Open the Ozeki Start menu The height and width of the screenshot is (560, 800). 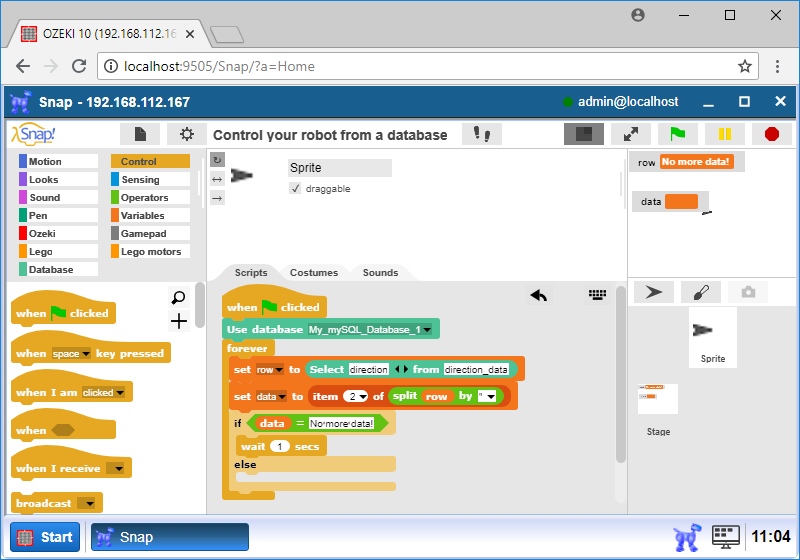coord(45,537)
